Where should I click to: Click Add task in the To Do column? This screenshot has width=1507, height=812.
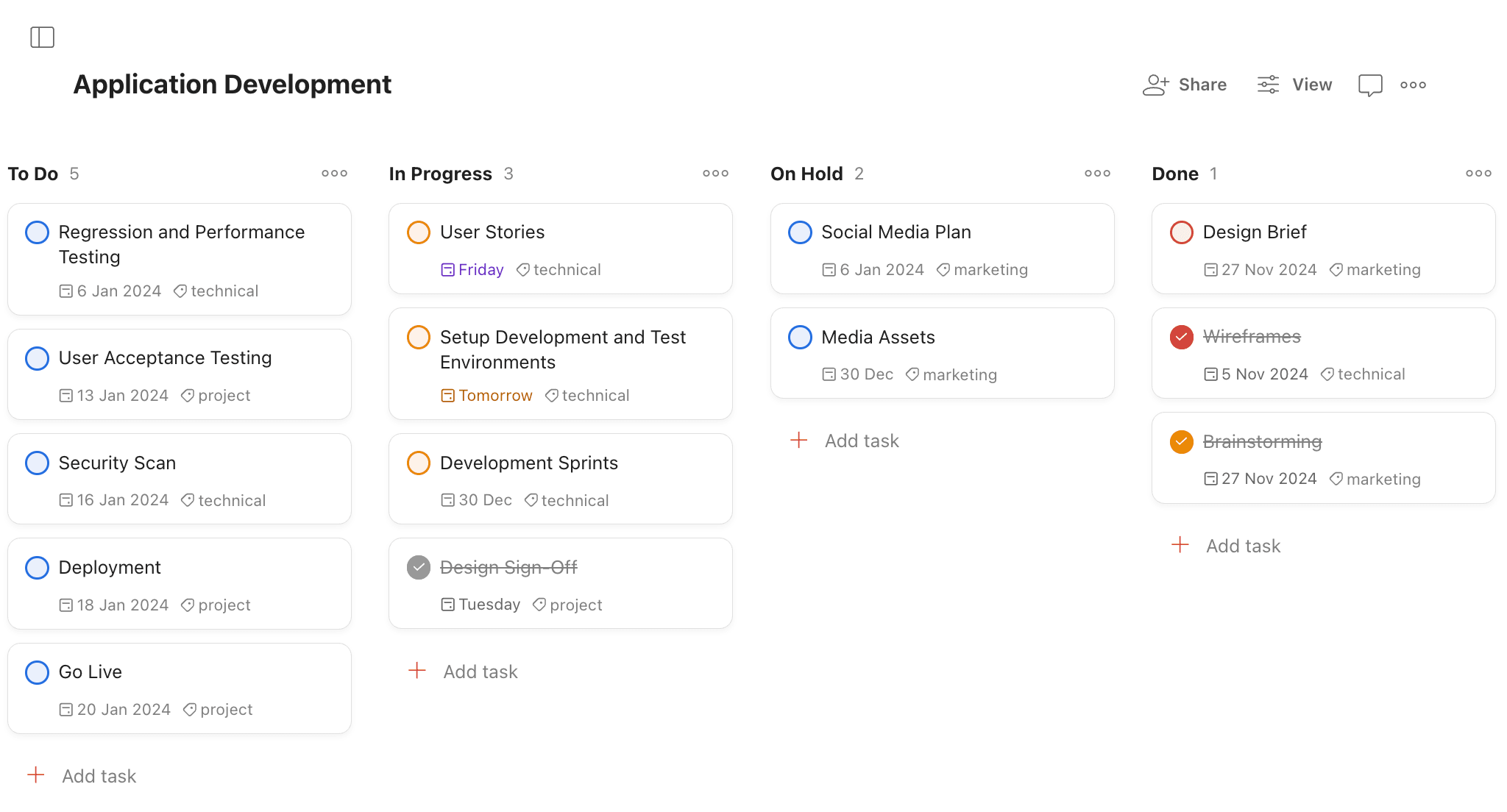pos(98,775)
